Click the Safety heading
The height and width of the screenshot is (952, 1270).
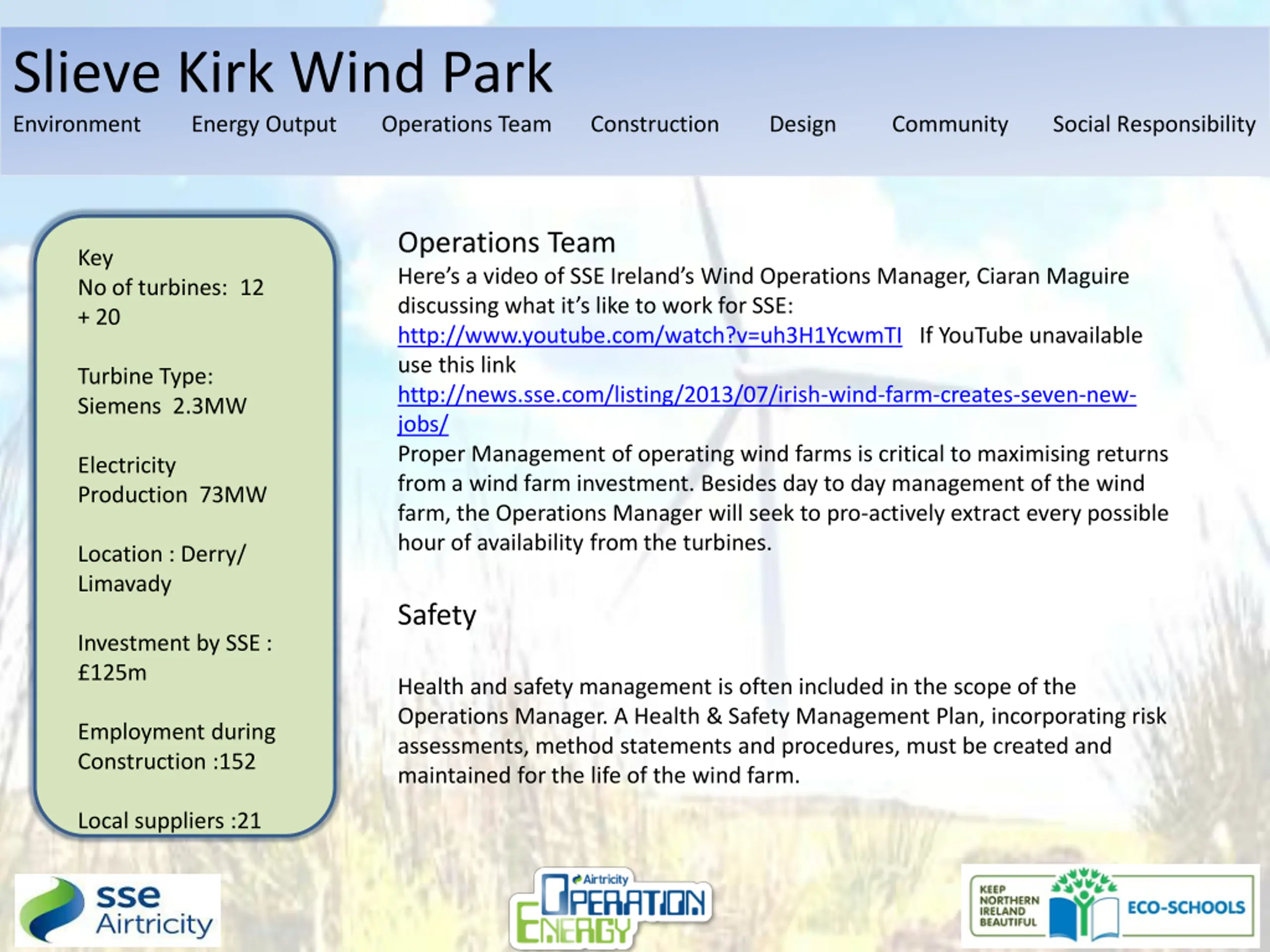click(x=437, y=615)
